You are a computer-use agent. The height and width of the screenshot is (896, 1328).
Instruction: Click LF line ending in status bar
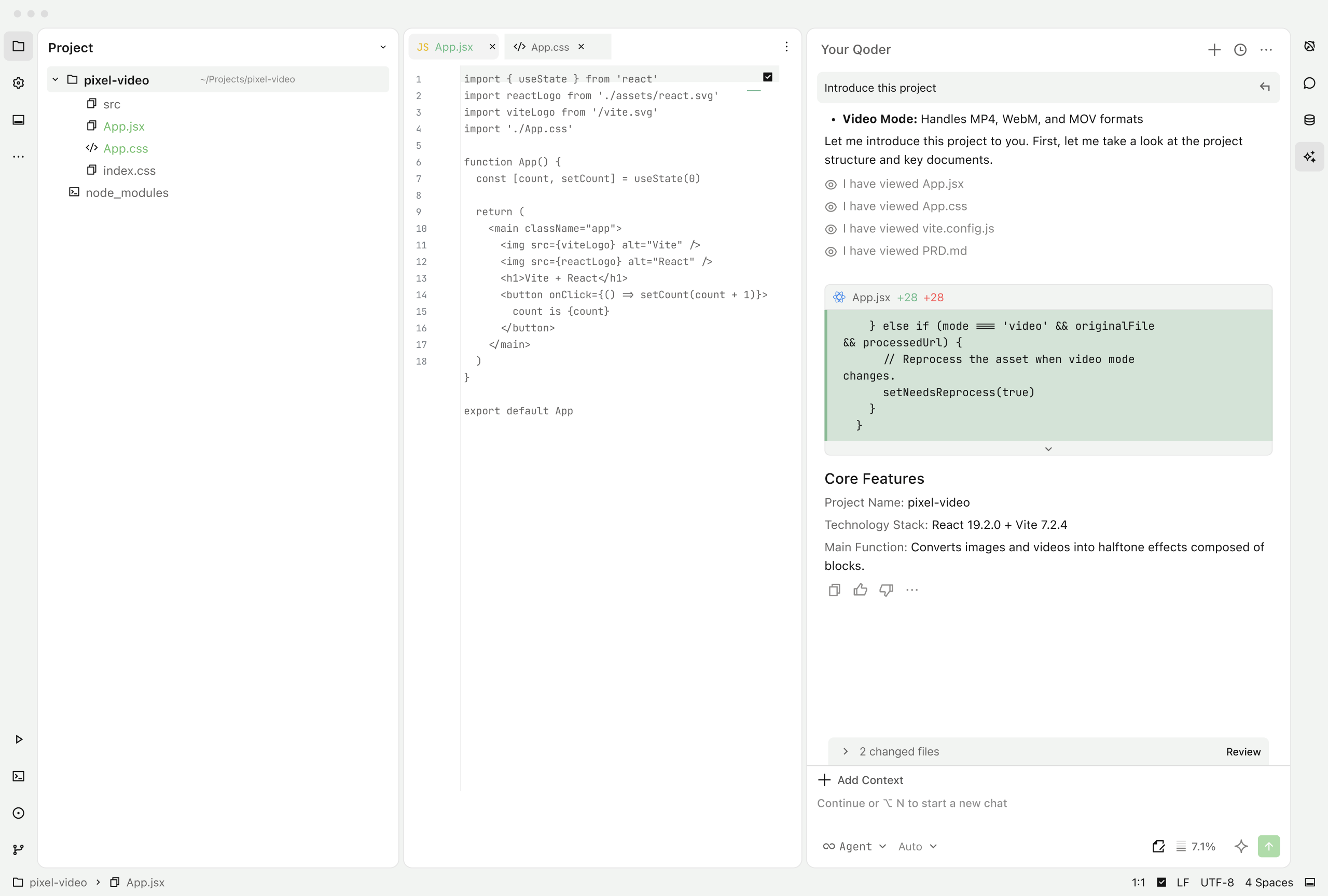pyautogui.click(x=1183, y=883)
